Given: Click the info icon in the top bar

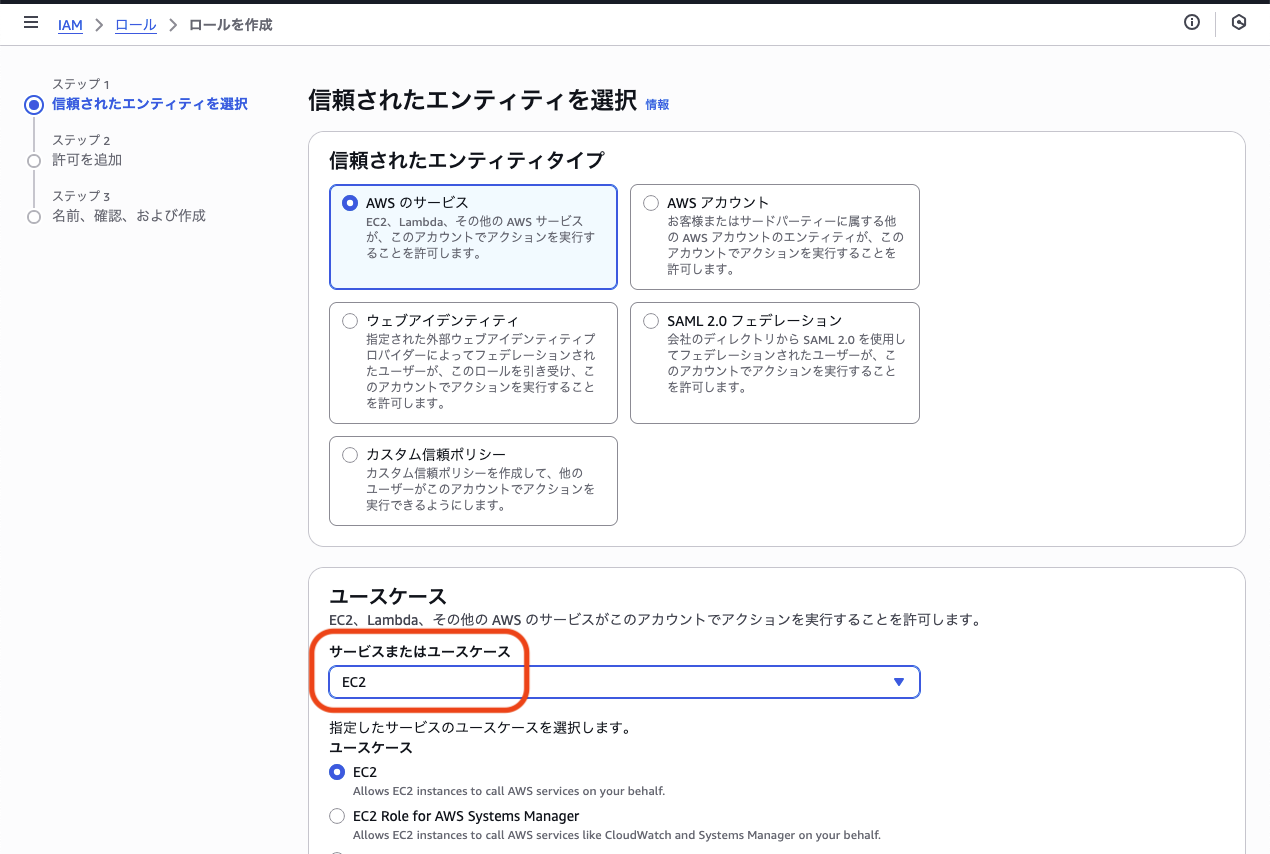Looking at the screenshot, I should (x=1191, y=22).
